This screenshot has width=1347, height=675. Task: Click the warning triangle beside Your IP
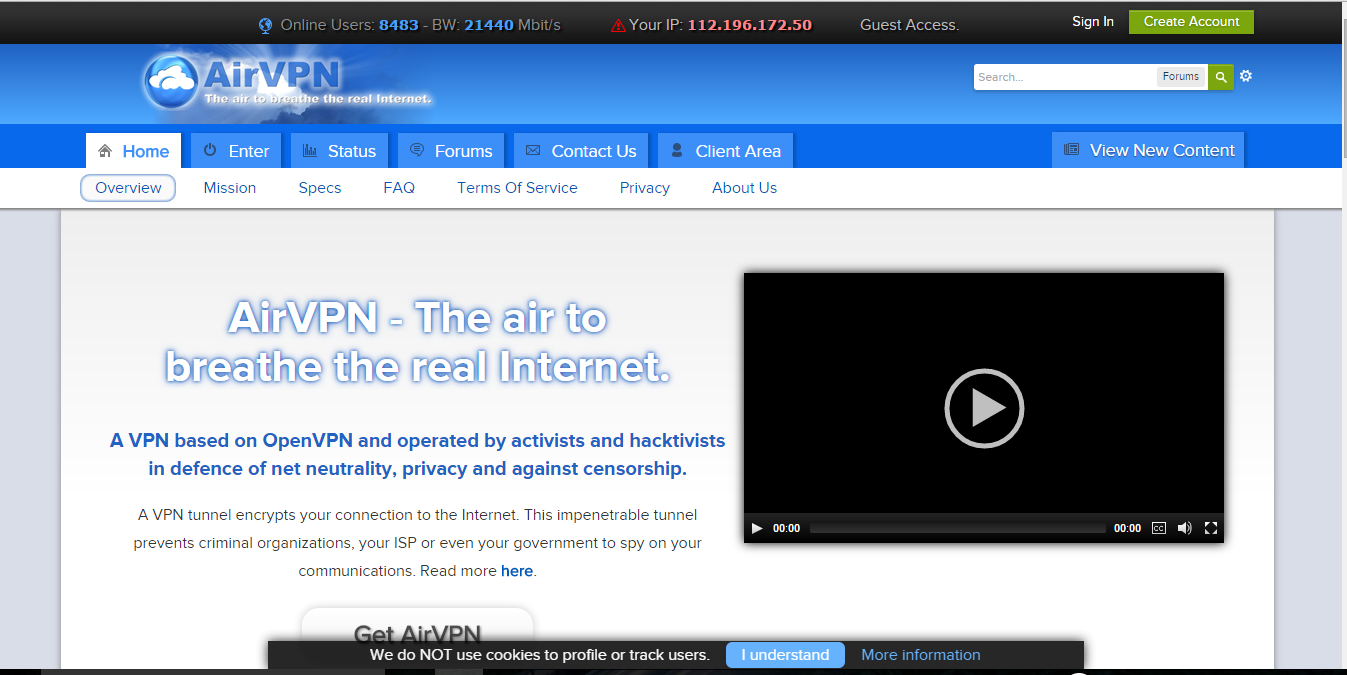[618, 25]
